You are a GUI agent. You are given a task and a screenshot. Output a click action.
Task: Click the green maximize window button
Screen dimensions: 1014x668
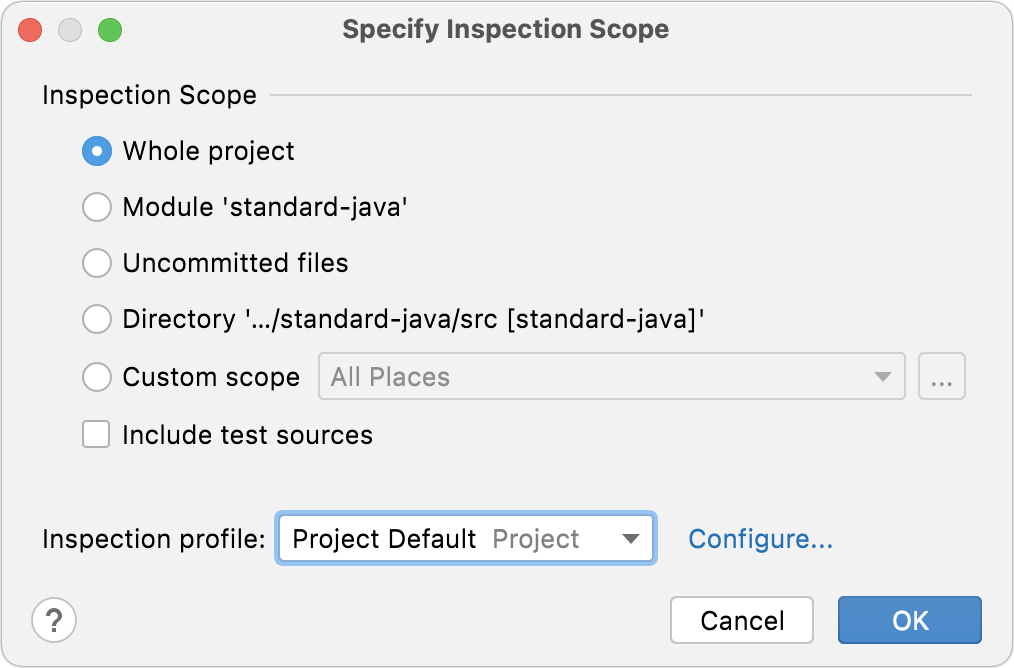(110, 30)
